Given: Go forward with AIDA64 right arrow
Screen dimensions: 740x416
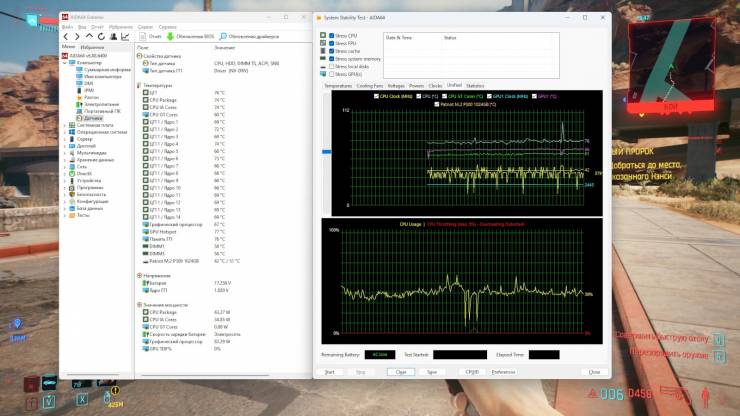Looking at the screenshot, I should pyautogui.click(x=77, y=36).
